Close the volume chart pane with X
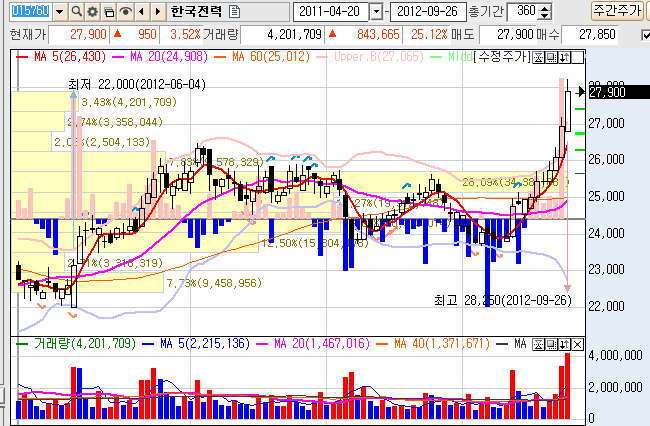The width and height of the screenshot is (650, 426). [577, 344]
